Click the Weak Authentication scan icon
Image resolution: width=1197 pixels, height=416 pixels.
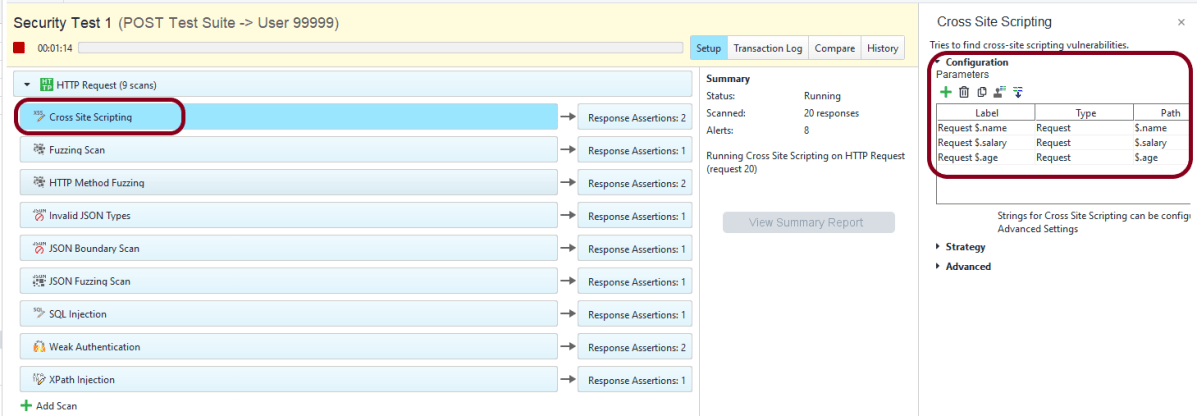[39, 347]
